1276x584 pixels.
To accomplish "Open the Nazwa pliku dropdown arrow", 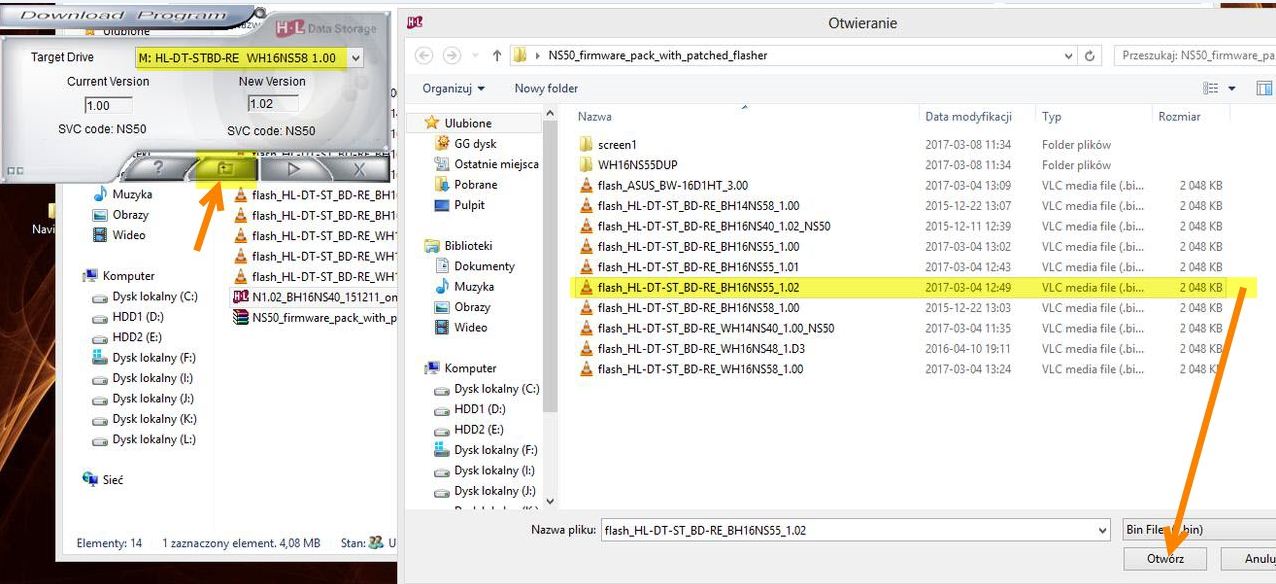I will (1102, 530).
